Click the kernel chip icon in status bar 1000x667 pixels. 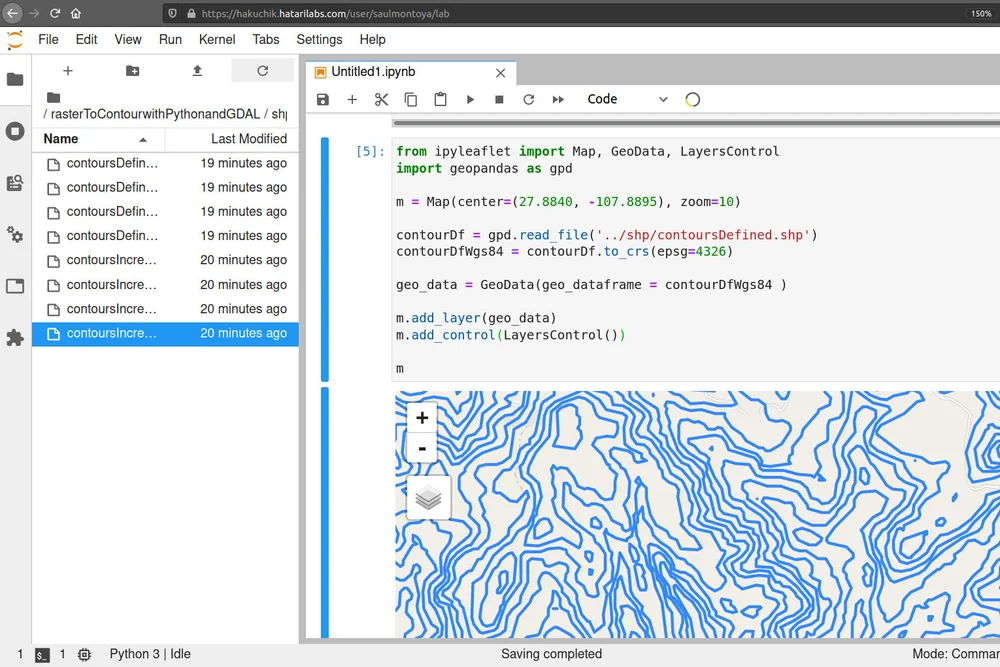84,654
